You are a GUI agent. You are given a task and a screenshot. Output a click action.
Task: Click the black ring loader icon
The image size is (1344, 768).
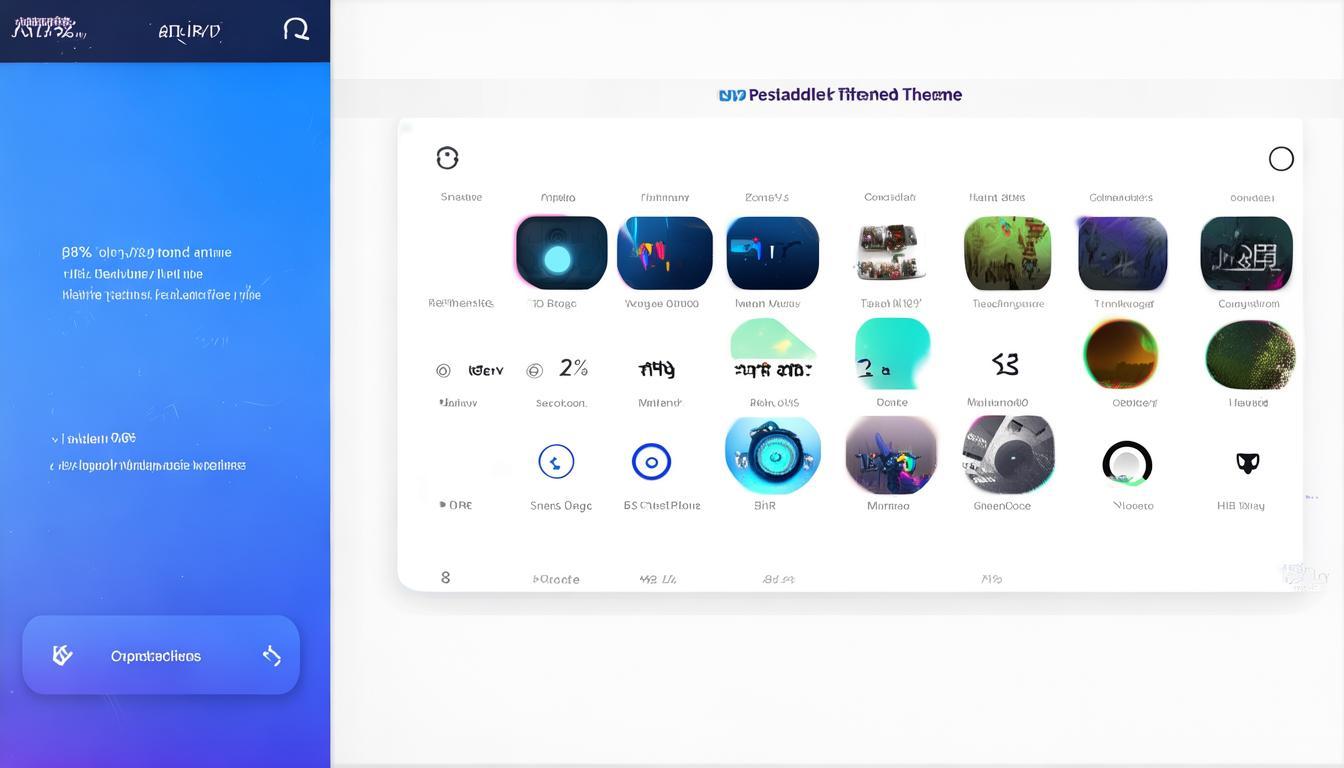[x=1127, y=464]
